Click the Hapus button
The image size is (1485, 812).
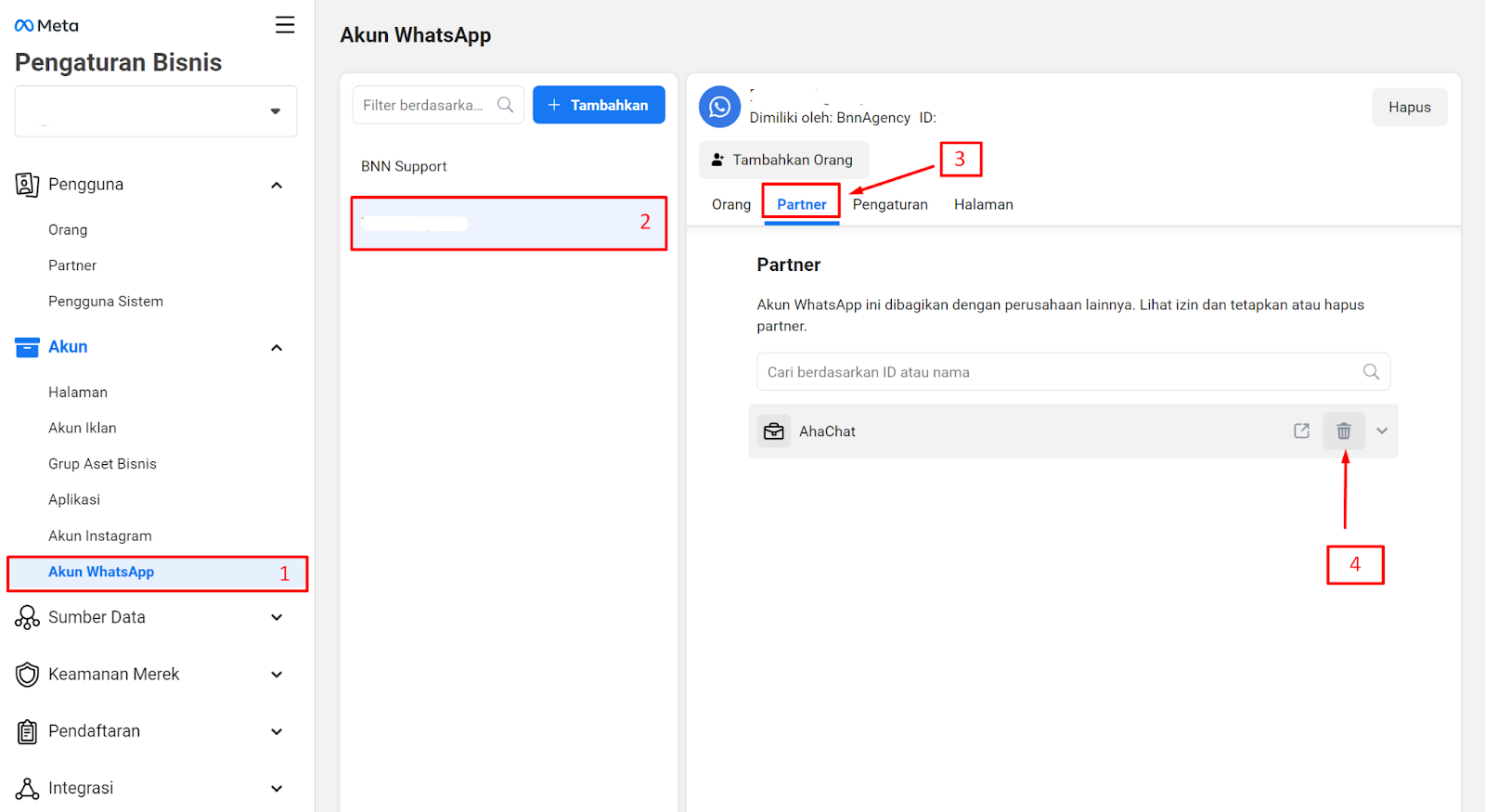(1410, 107)
